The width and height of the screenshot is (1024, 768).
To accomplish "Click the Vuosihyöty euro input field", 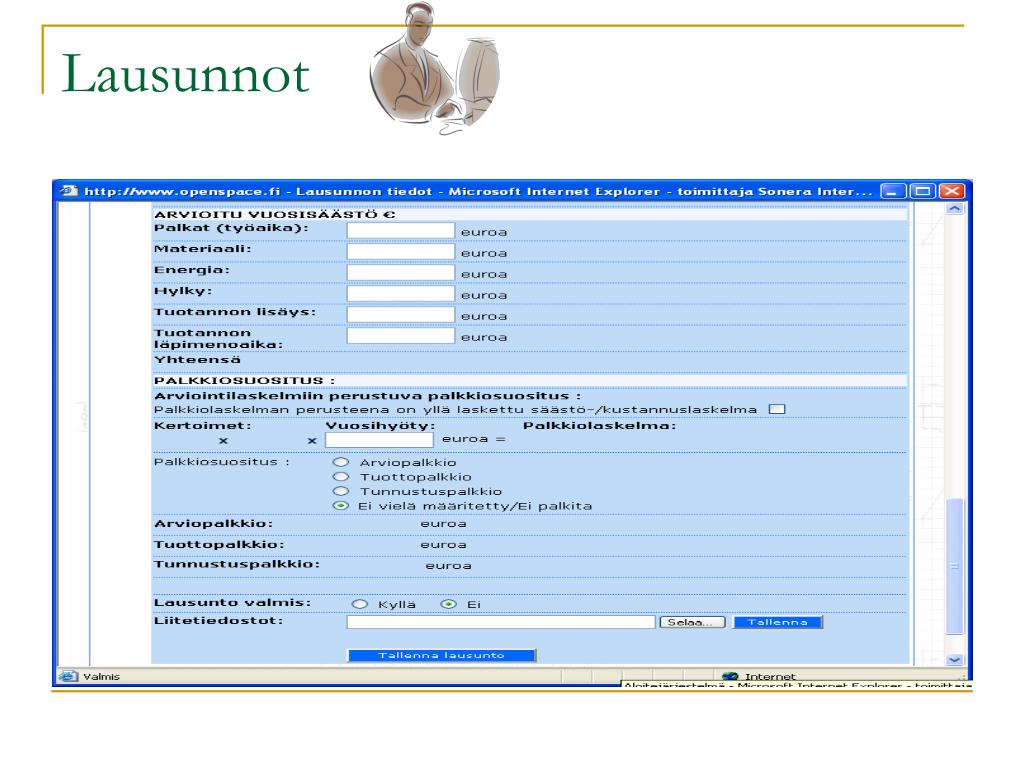I will pyautogui.click(x=379, y=440).
